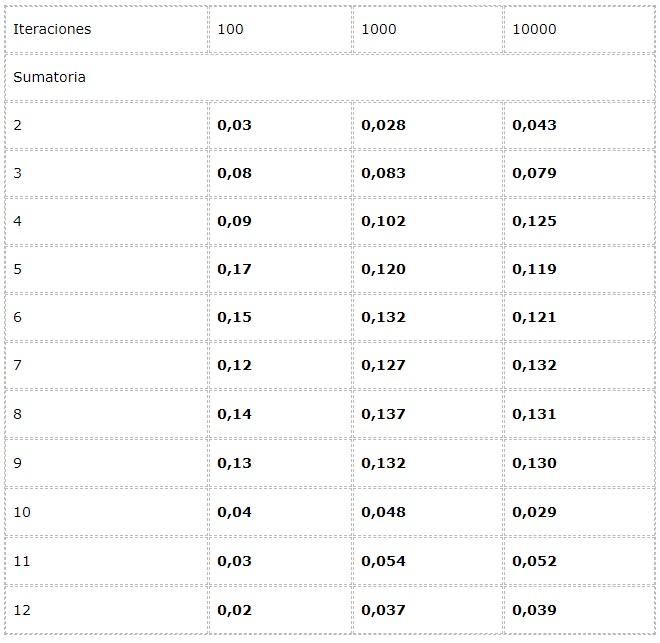This screenshot has width=660, height=643.
Task: Select the 10000 iterations column header
Action: pos(534,29)
